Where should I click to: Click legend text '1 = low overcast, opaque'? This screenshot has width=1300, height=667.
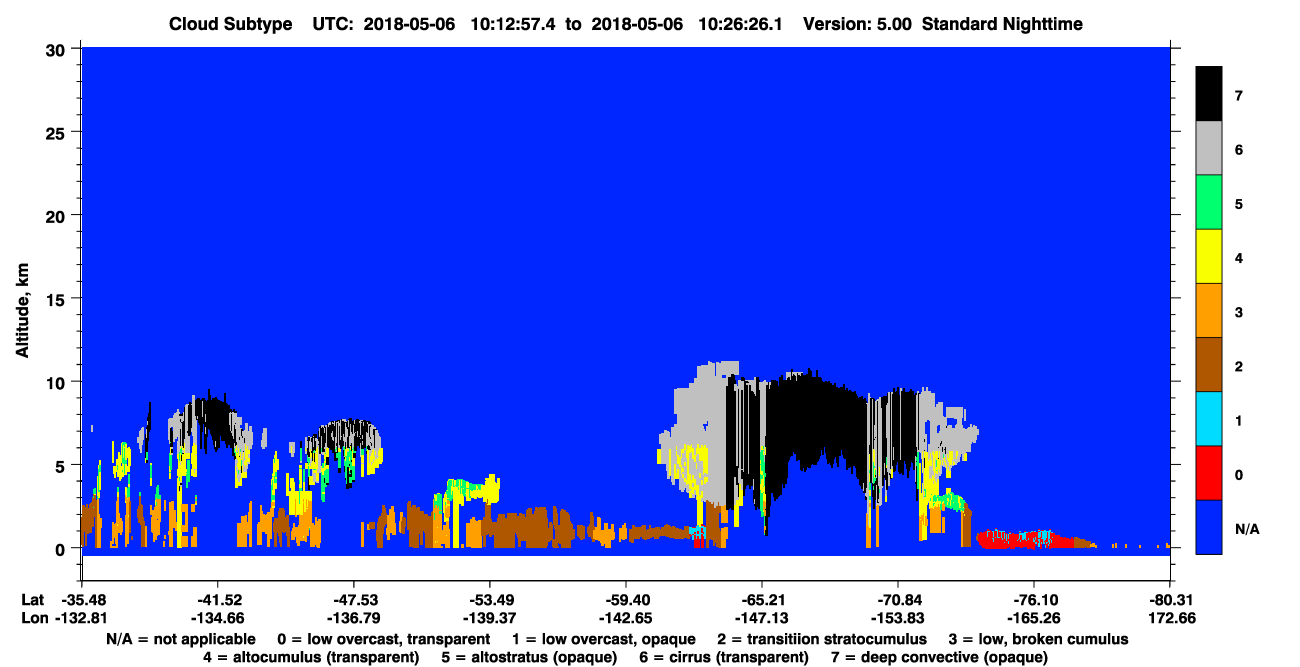coord(603,639)
